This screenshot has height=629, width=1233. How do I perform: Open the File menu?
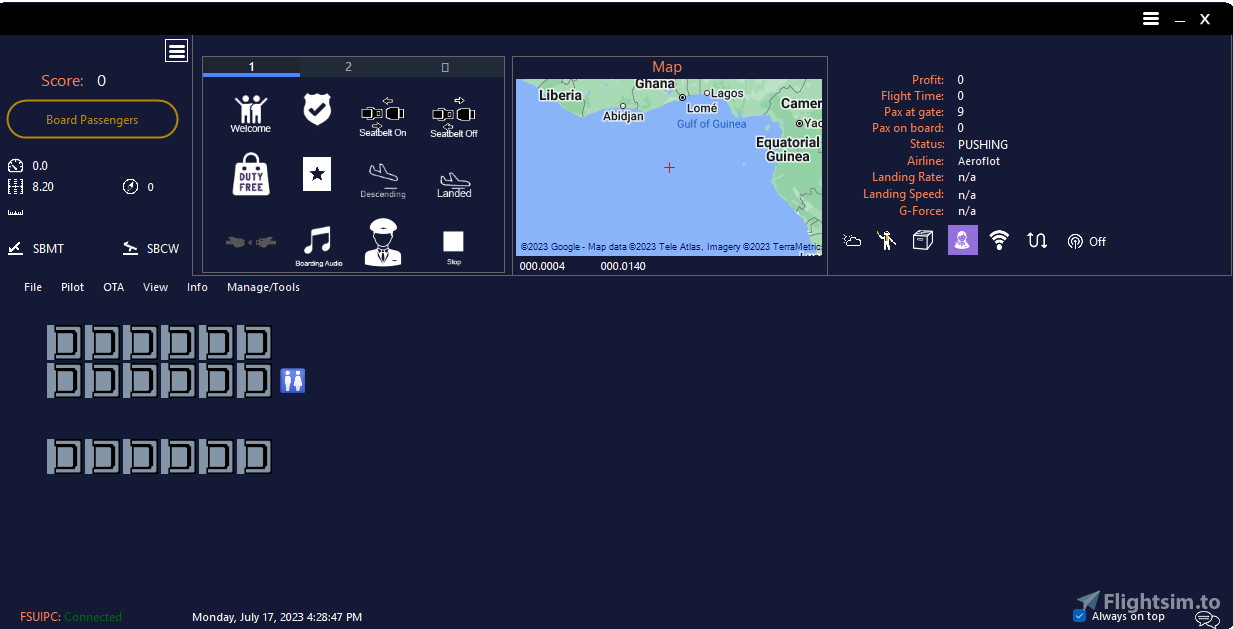32,287
